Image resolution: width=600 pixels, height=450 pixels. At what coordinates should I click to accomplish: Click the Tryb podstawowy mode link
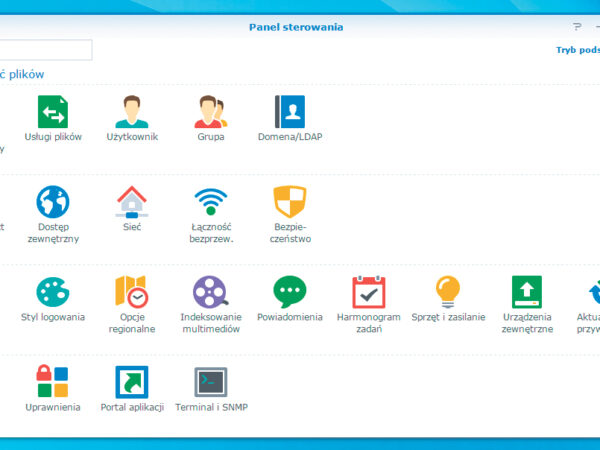(x=577, y=50)
